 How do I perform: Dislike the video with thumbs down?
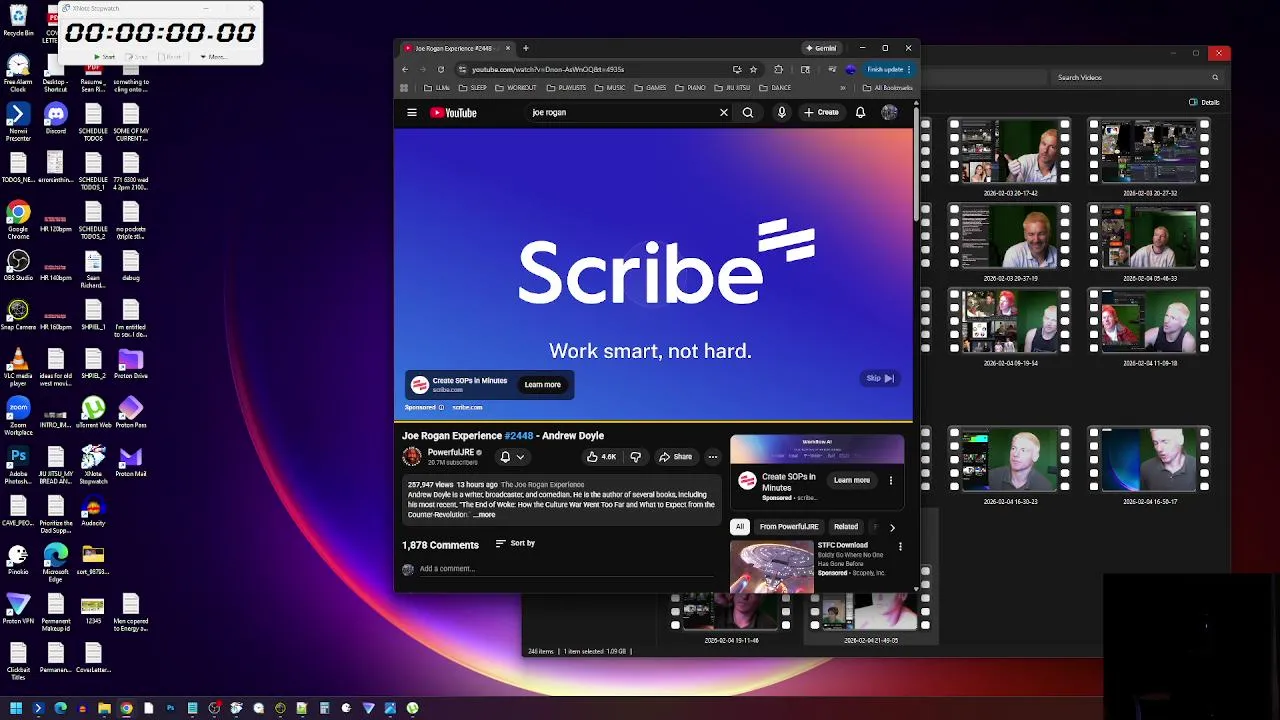click(x=635, y=457)
